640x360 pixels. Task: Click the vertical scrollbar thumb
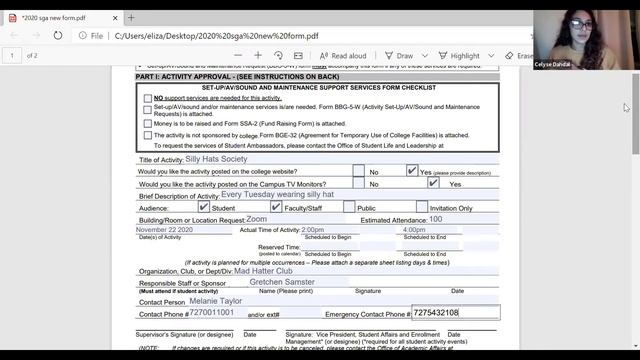click(x=636, y=114)
